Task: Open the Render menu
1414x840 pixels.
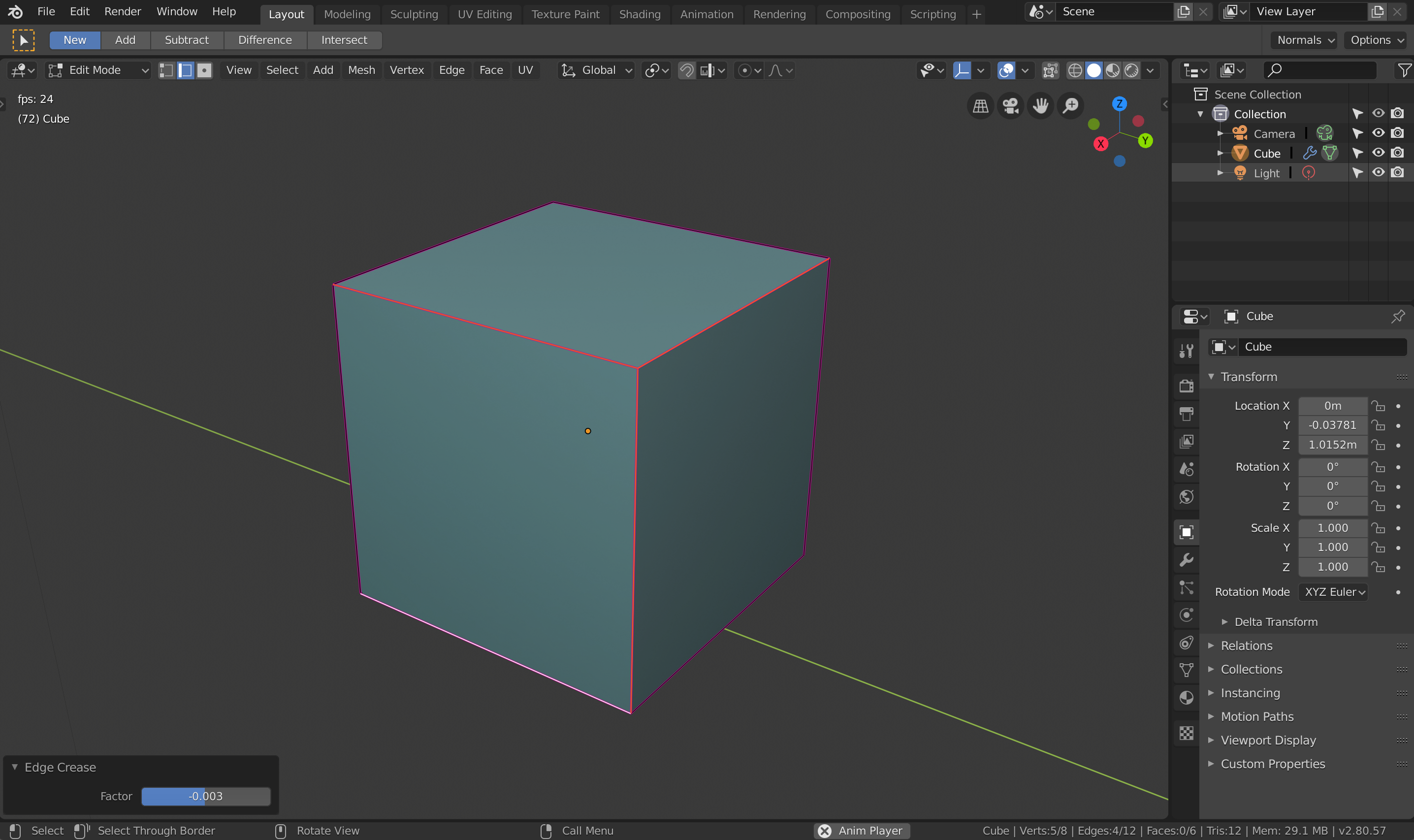Action: 122,11
